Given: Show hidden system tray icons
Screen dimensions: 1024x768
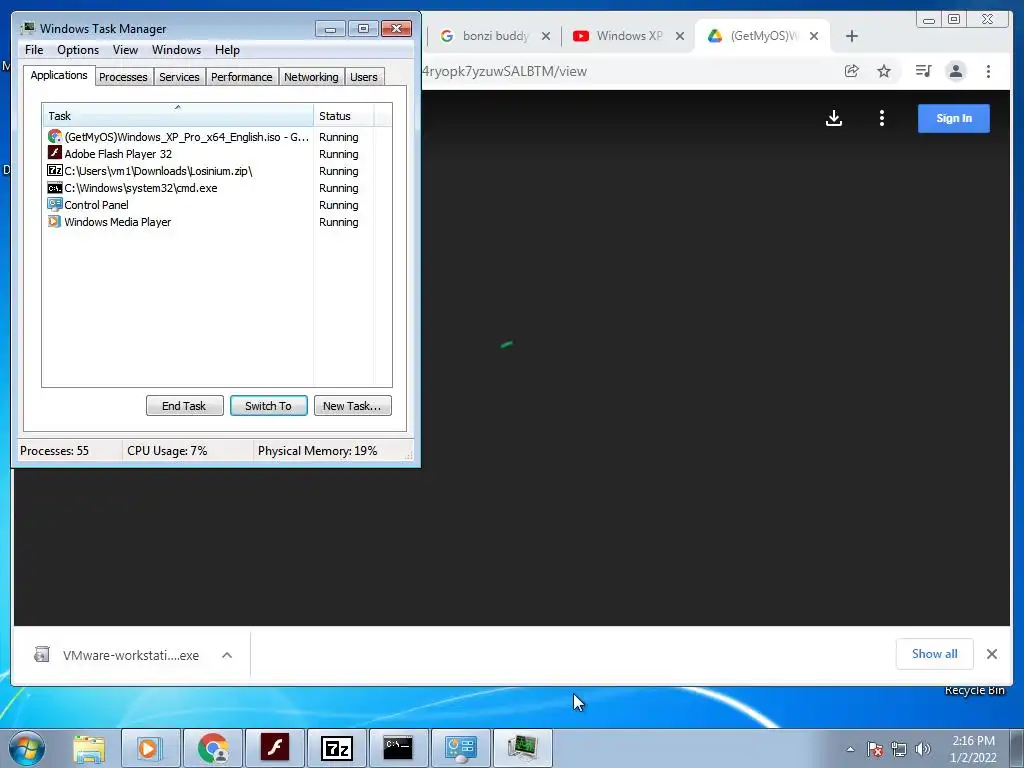Looking at the screenshot, I should (850, 749).
